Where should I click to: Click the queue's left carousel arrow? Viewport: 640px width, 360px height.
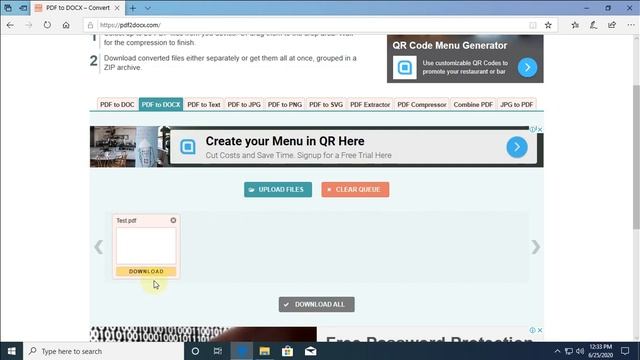click(x=99, y=247)
